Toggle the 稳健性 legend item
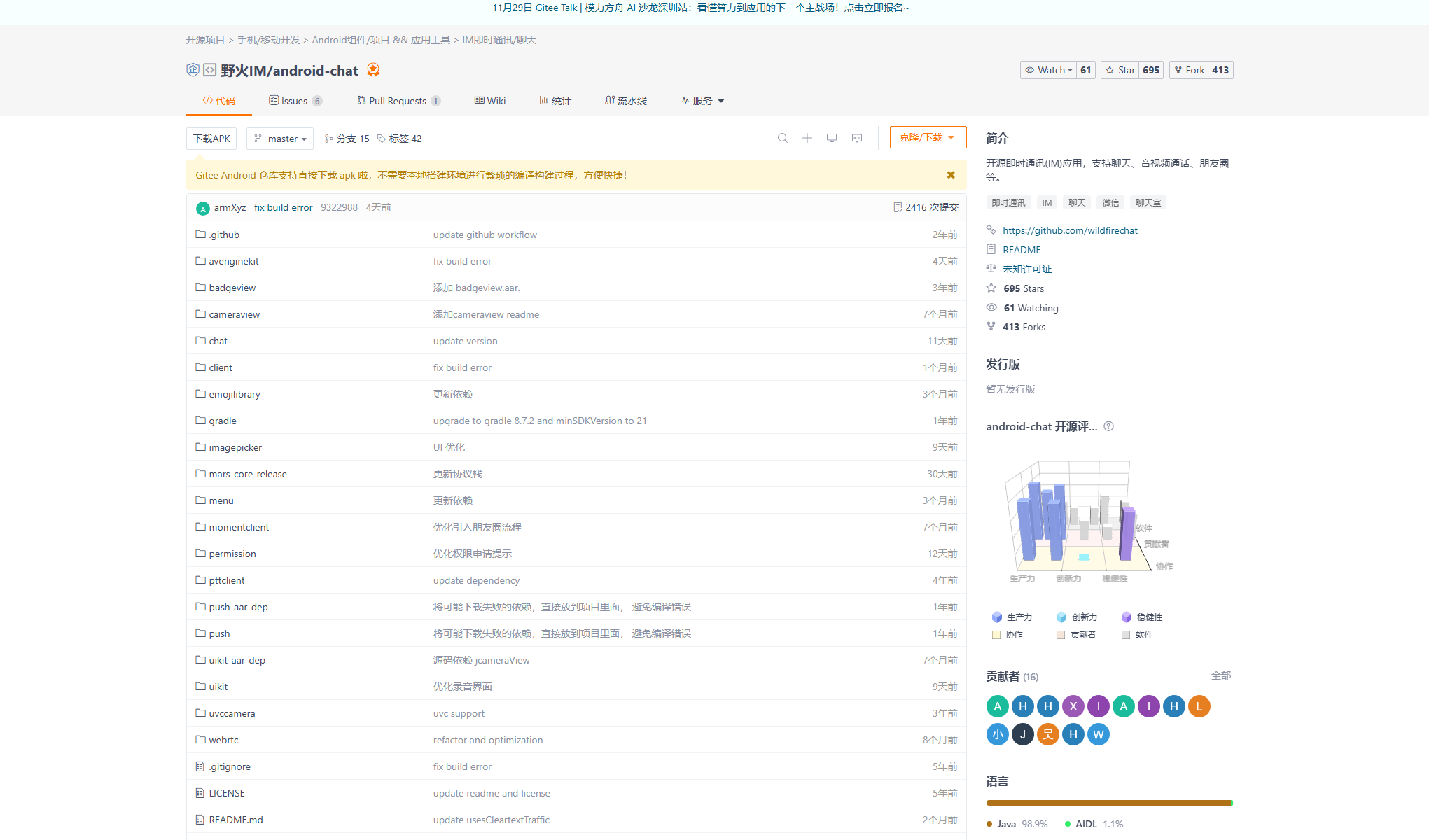This screenshot has width=1429, height=840. [1141, 617]
